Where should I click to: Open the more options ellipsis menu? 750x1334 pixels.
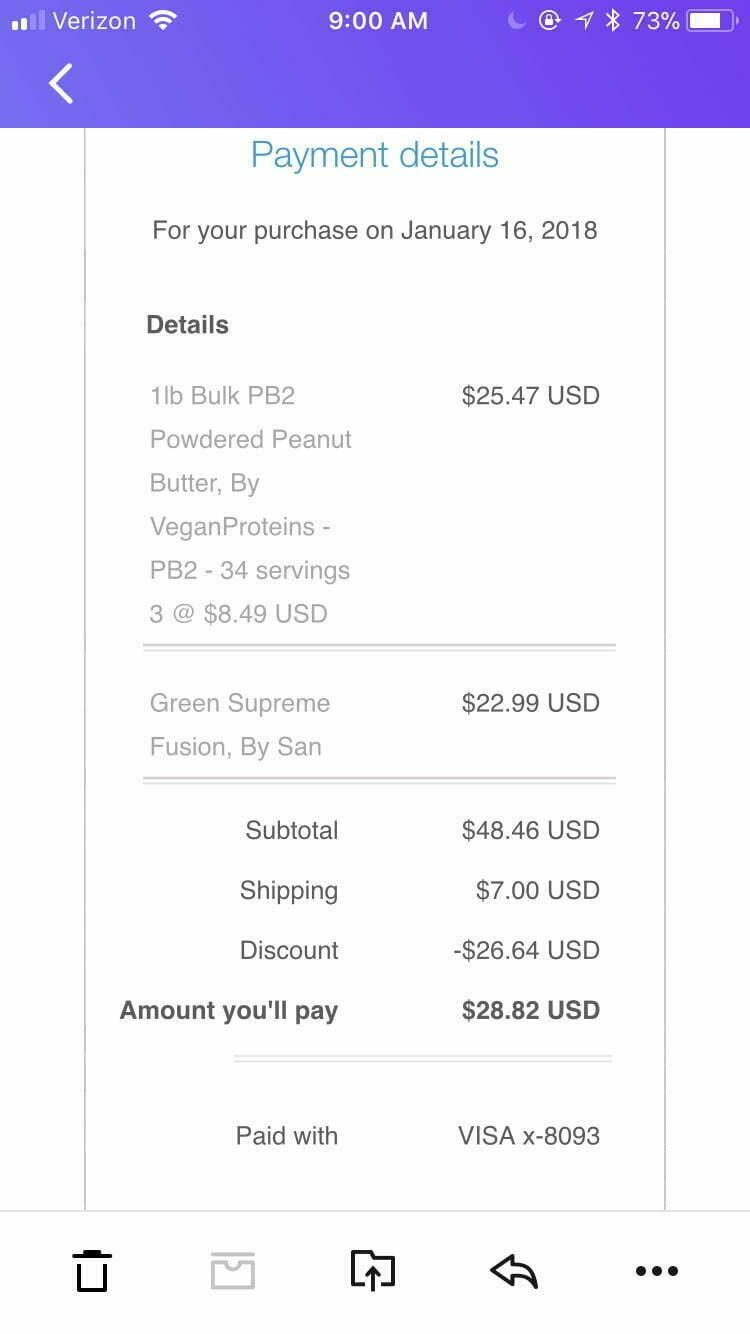click(656, 1271)
